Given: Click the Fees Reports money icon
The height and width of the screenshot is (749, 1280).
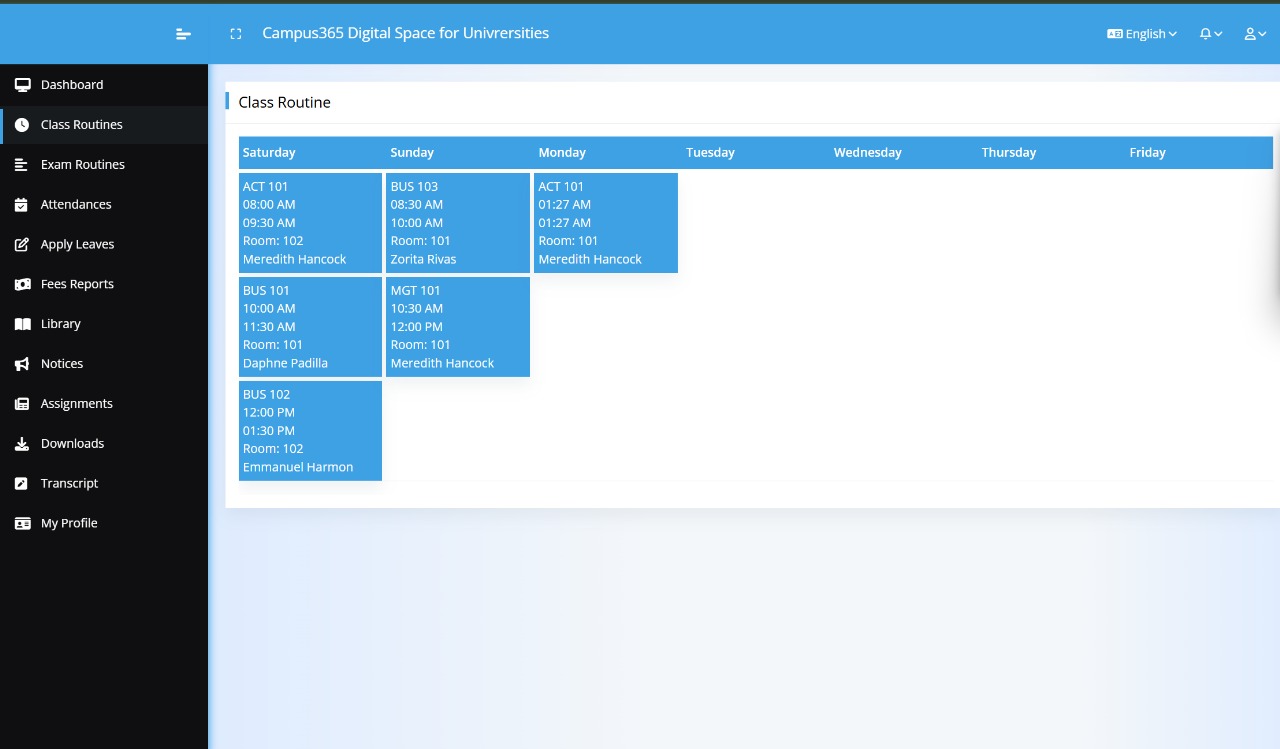Looking at the screenshot, I should (x=22, y=285).
